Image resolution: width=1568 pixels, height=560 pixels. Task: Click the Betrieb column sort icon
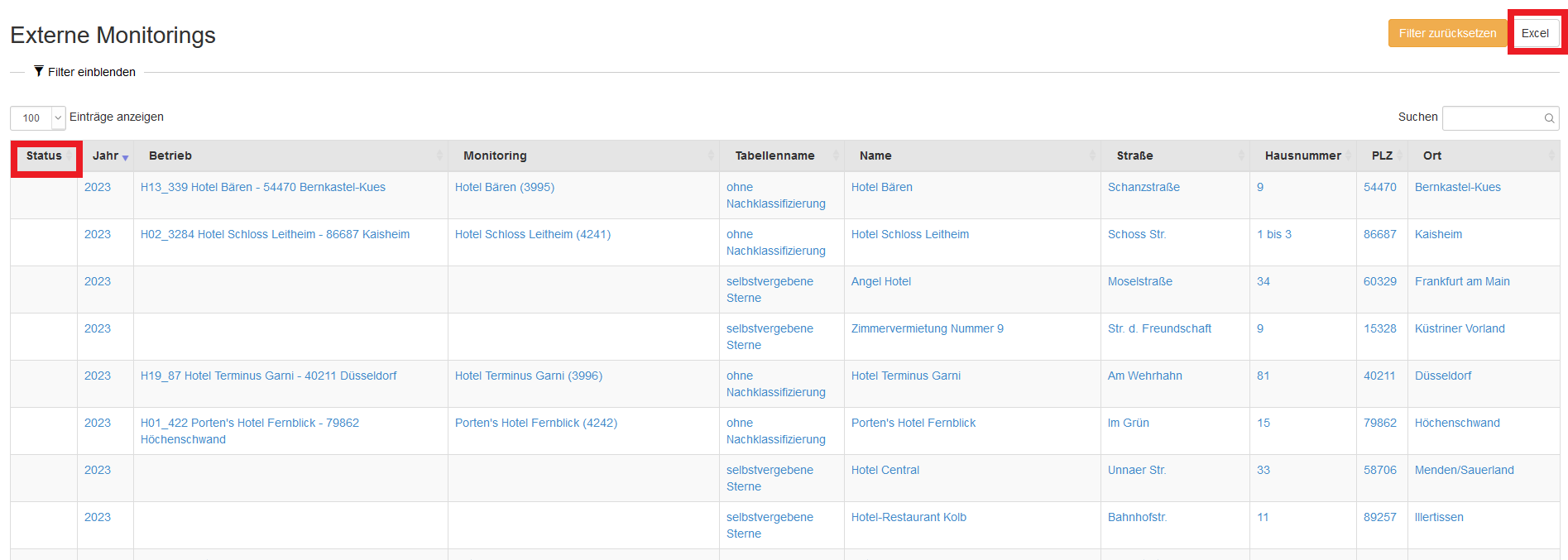439,156
